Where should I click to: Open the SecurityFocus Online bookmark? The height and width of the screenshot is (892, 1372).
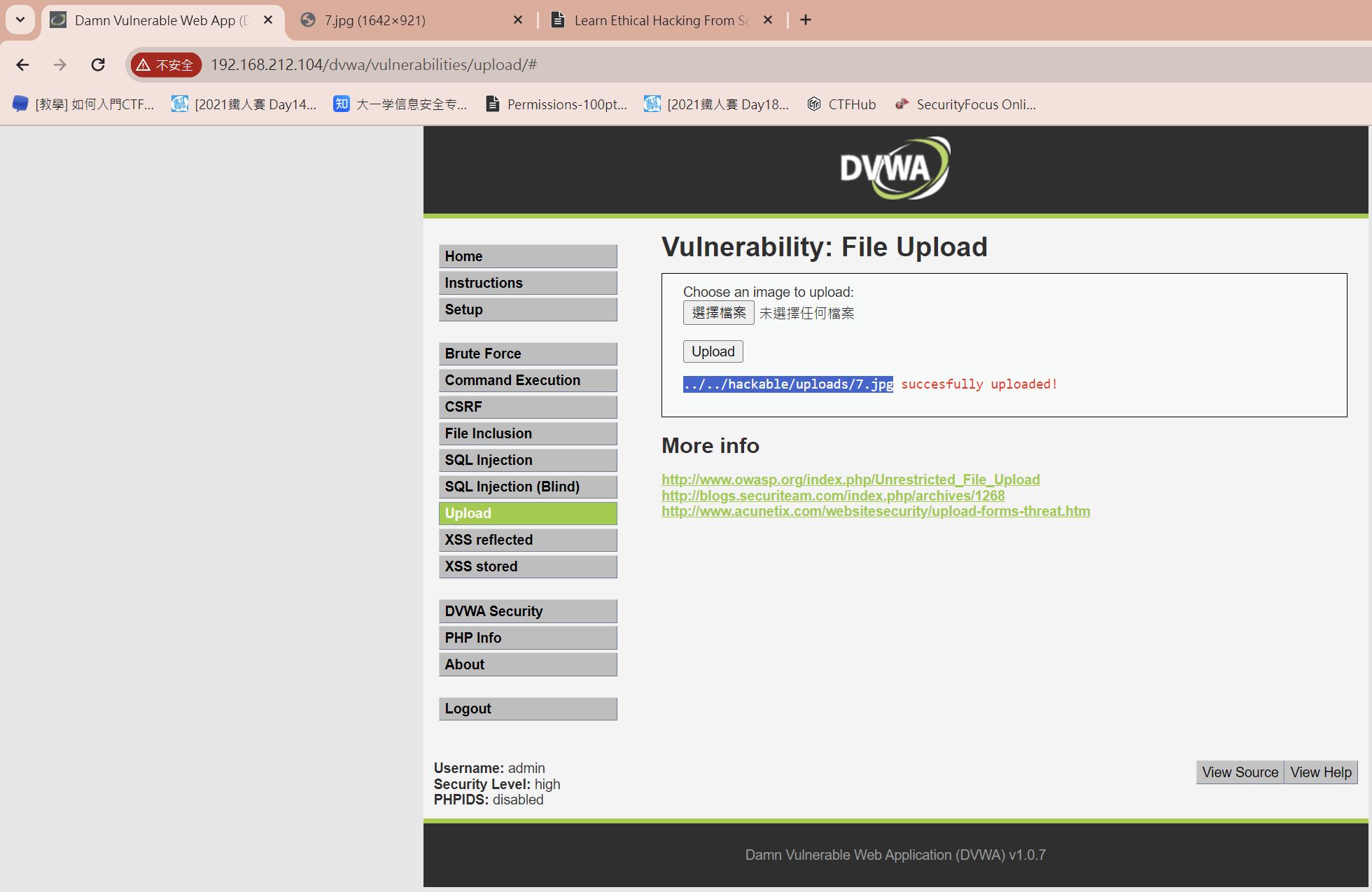966,104
